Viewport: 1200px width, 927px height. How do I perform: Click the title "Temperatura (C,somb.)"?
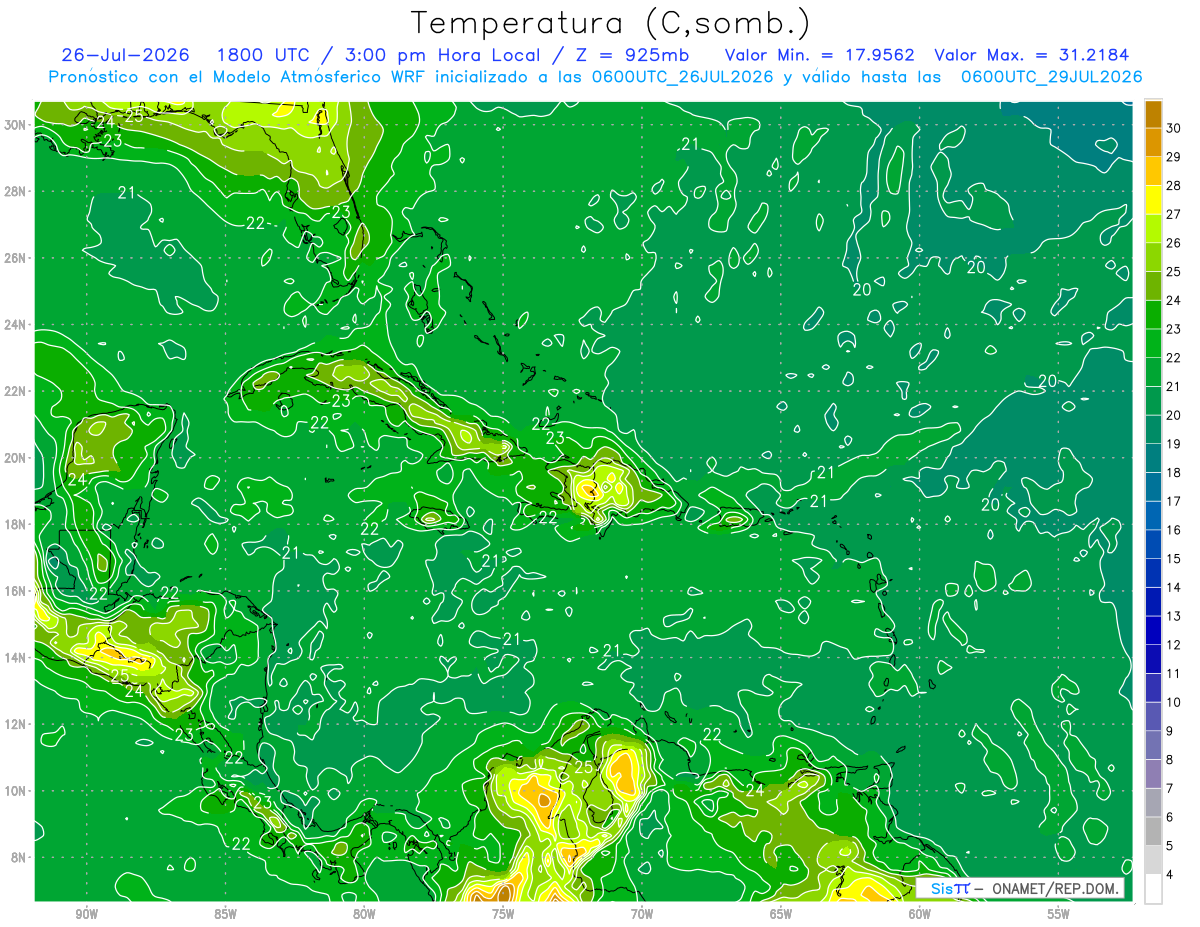[611, 23]
